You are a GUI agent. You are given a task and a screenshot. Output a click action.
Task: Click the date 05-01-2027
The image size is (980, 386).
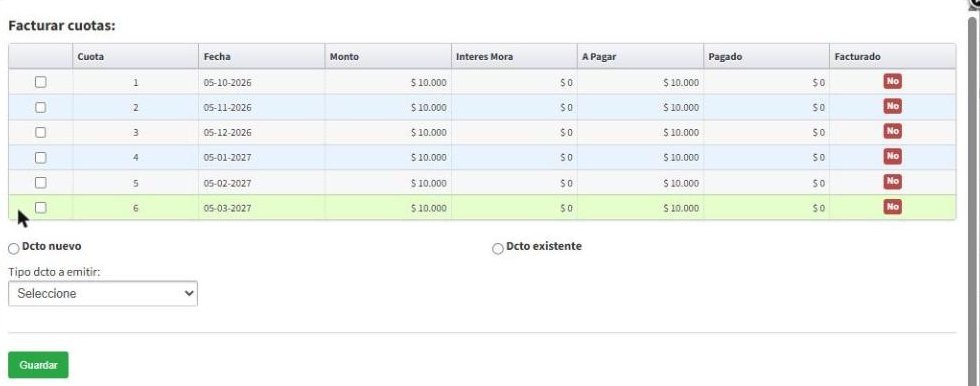[x=228, y=157]
